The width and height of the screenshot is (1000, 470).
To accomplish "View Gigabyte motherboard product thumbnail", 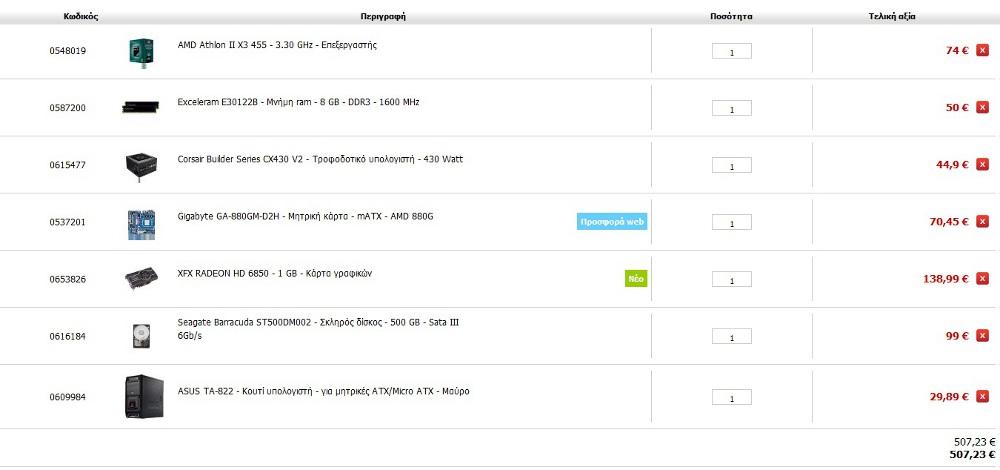I will coord(141,224).
